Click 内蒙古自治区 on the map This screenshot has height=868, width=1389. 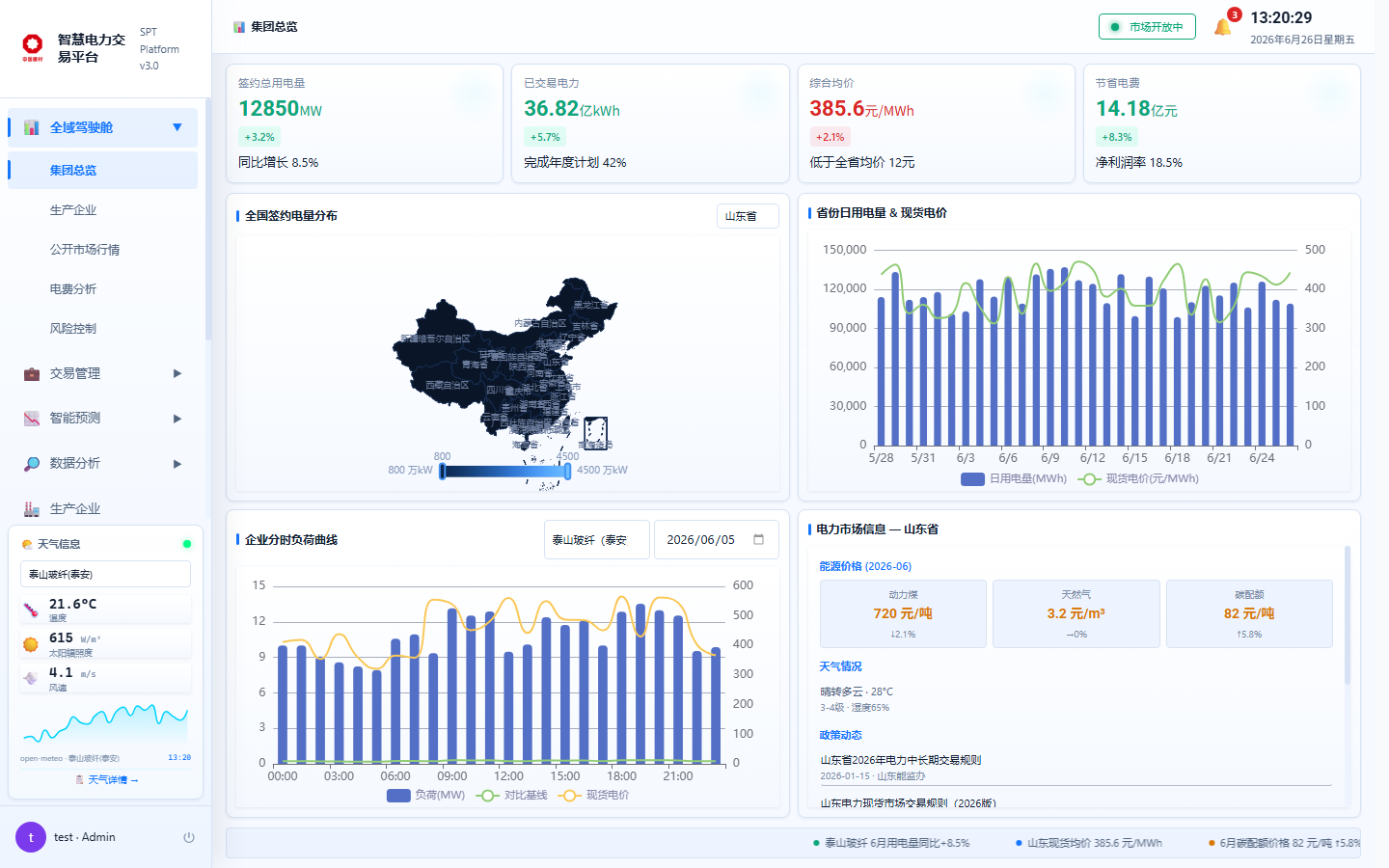[x=540, y=323]
